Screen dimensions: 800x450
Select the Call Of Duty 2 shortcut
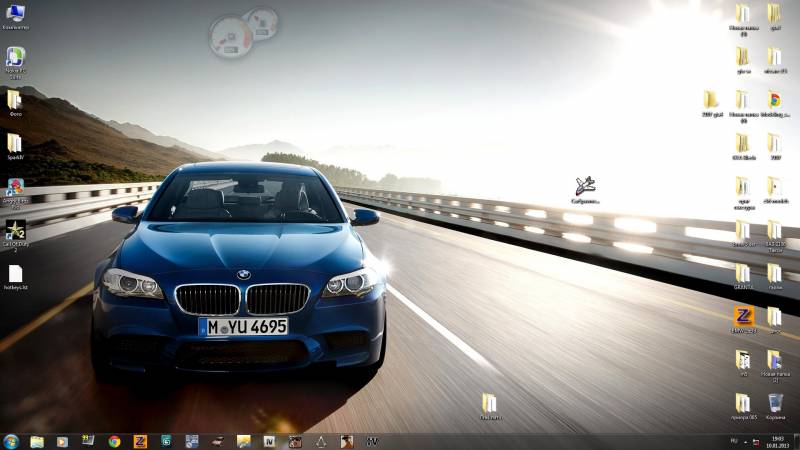tap(15, 236)
